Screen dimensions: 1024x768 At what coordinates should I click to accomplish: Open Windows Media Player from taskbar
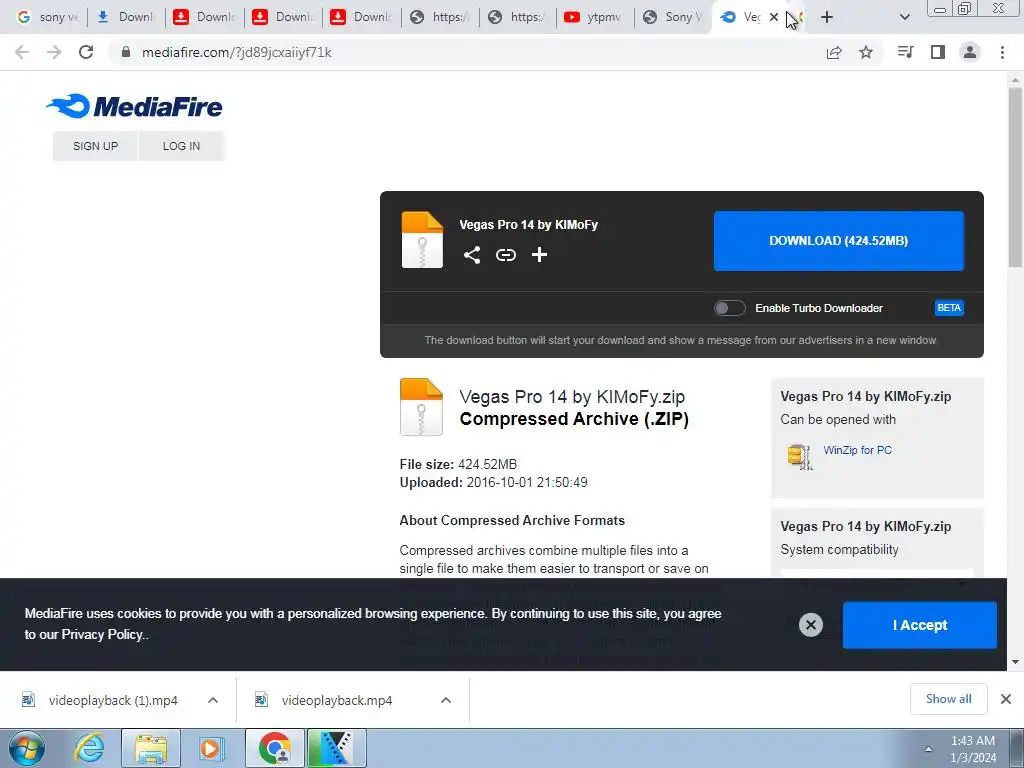[x=212, y=748]
